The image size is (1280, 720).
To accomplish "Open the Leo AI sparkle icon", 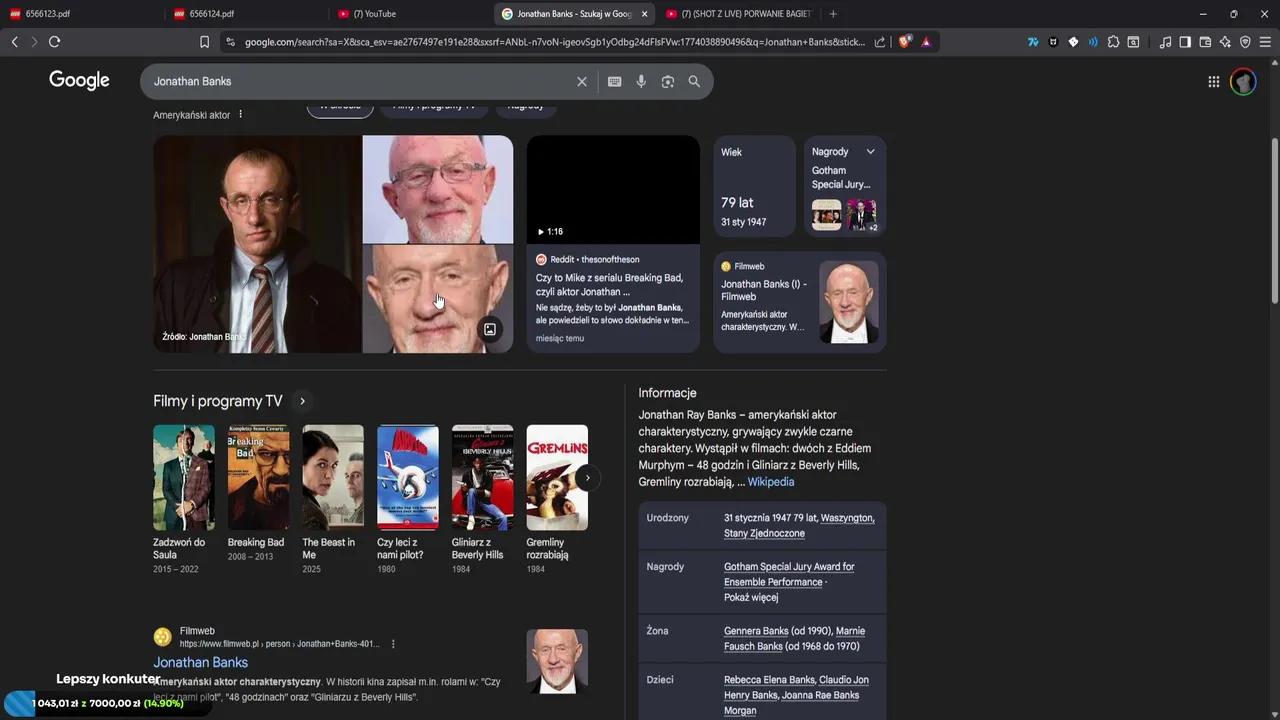I will point(1225,42).
